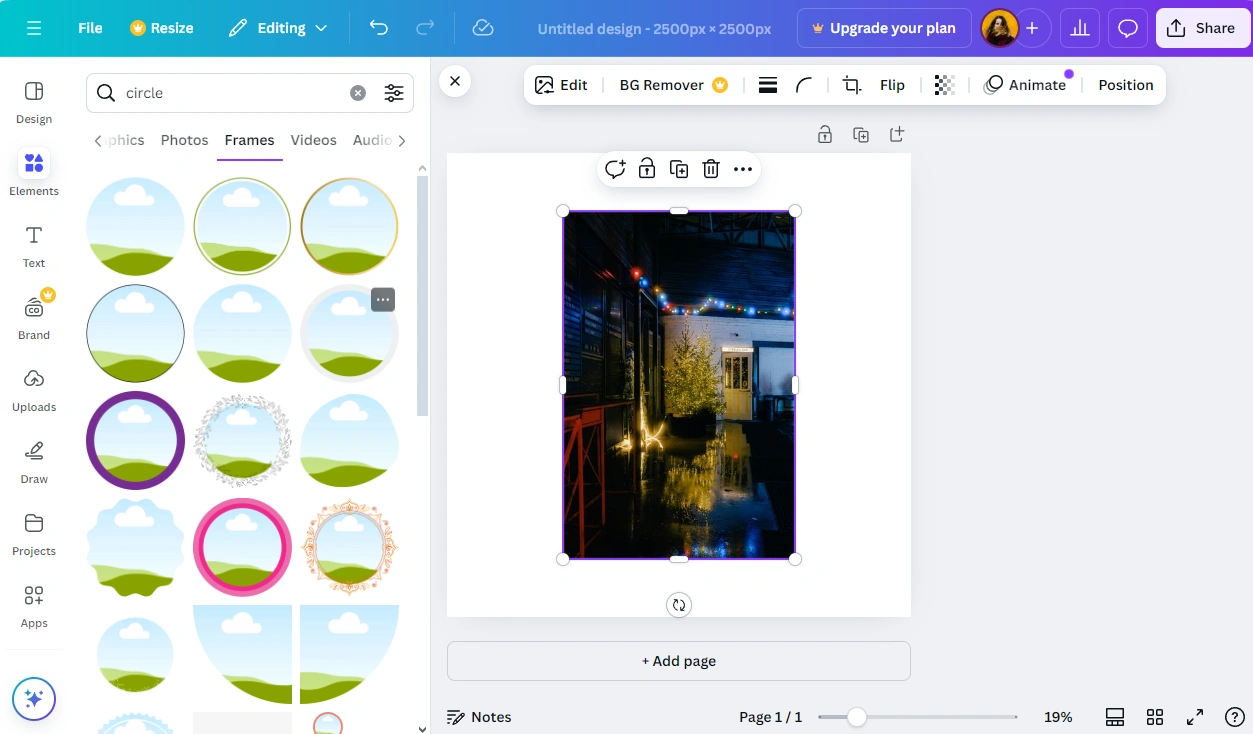Select the pink ring circle frame
The width and height of the screenshot is (1253, 734).
[x=242, y=547]
